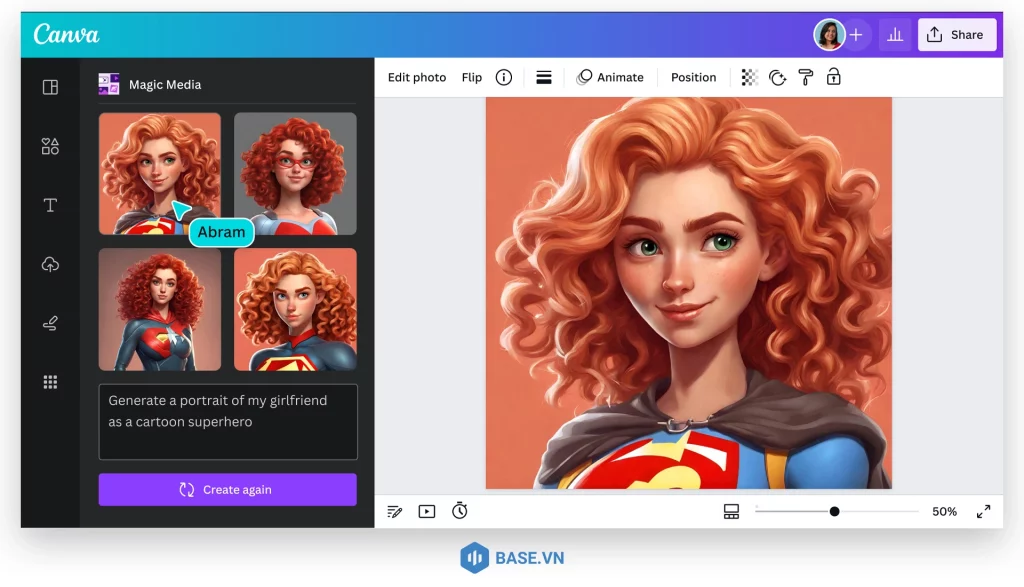The height and width of the screenshot is (587, 1024).
Task: Click the Magic Media app icon
Action: tap(109, 84)
